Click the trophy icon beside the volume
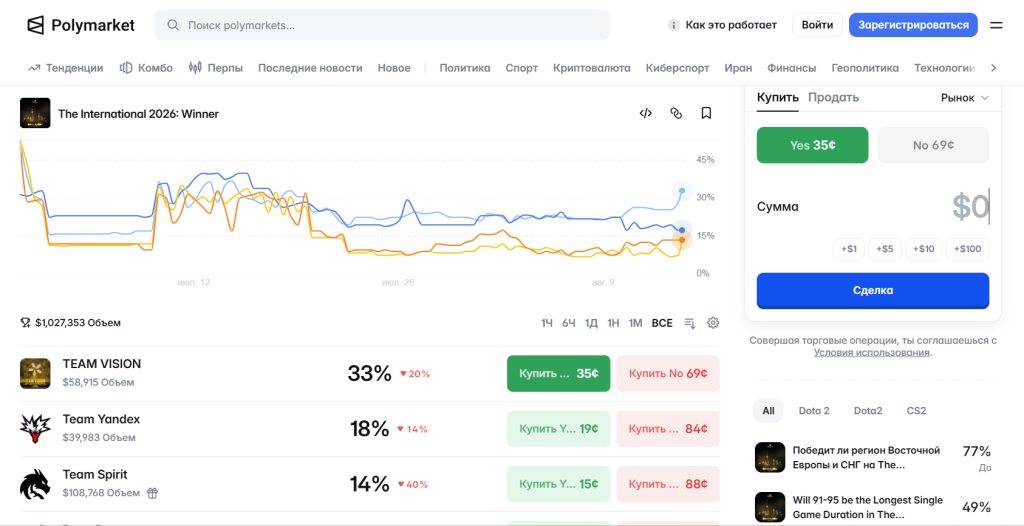The image size is (1024, 526). pyautogui.click(x=25, y=323)
